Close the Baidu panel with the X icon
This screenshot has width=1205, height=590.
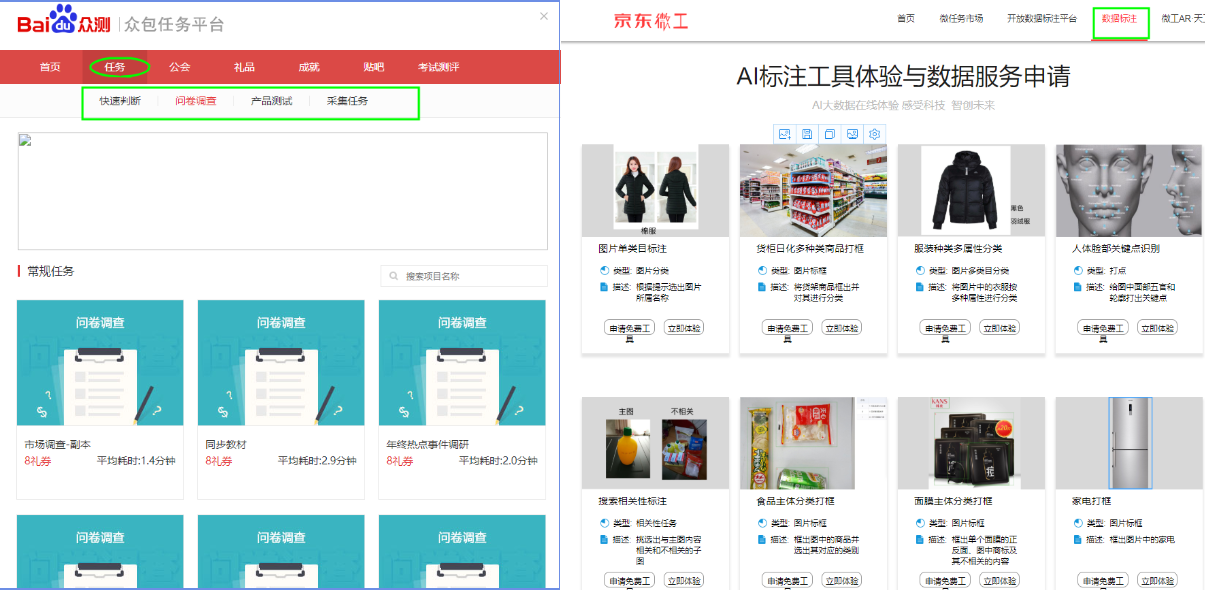click(x=544, y=16)
